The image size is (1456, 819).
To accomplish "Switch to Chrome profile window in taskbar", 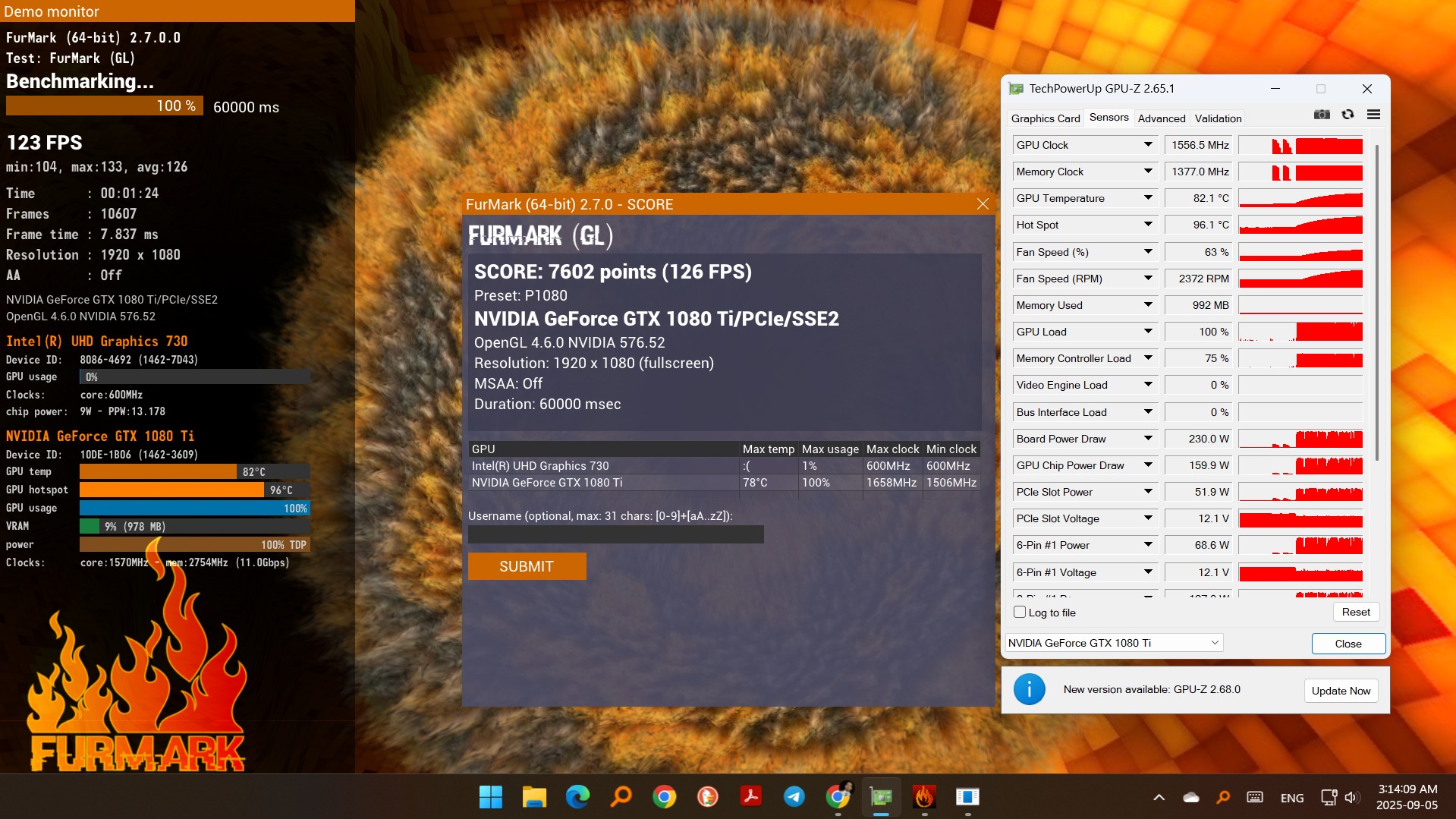I will [x=838, y=797].
